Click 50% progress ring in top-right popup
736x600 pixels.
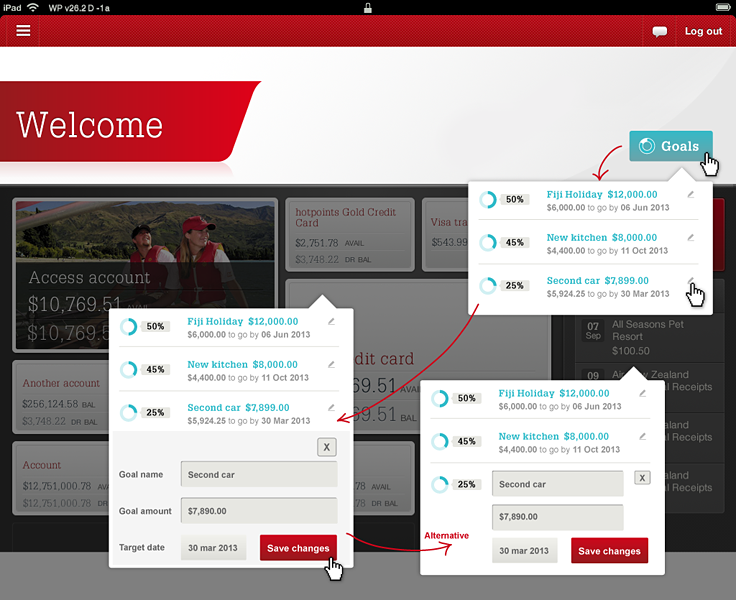point(488,200)
